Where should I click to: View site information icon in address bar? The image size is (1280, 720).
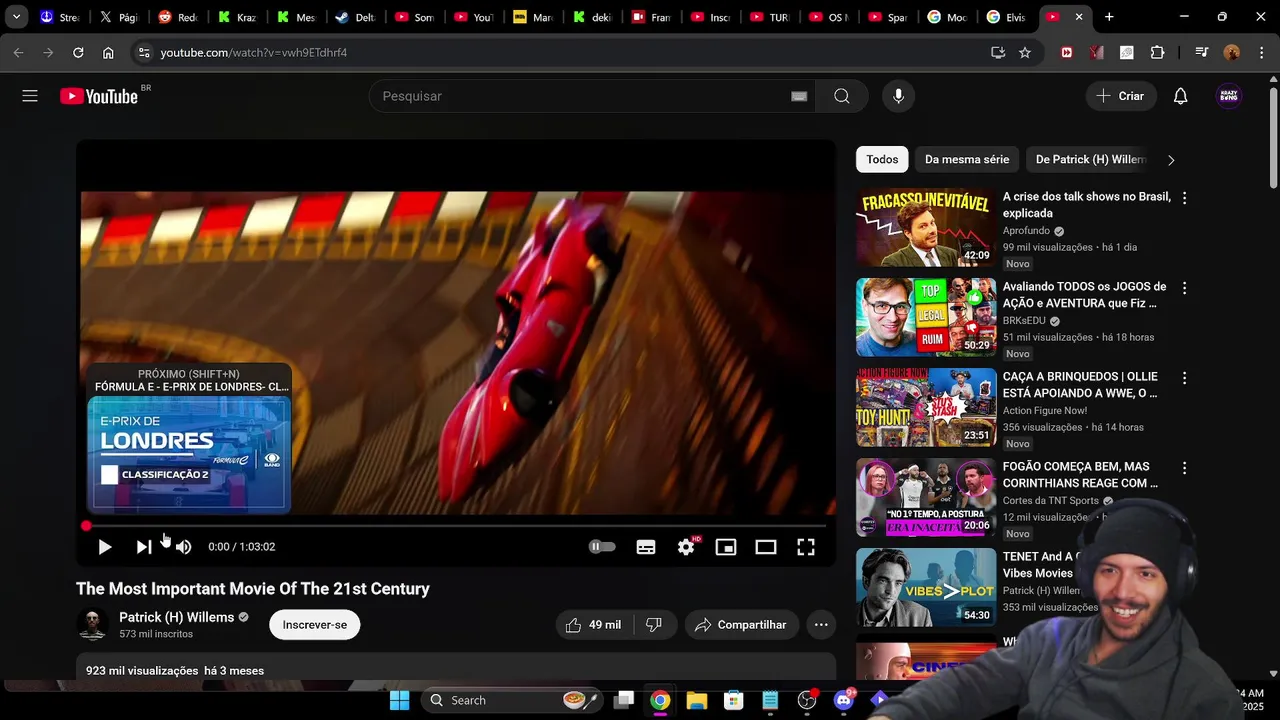pos(143,52)
